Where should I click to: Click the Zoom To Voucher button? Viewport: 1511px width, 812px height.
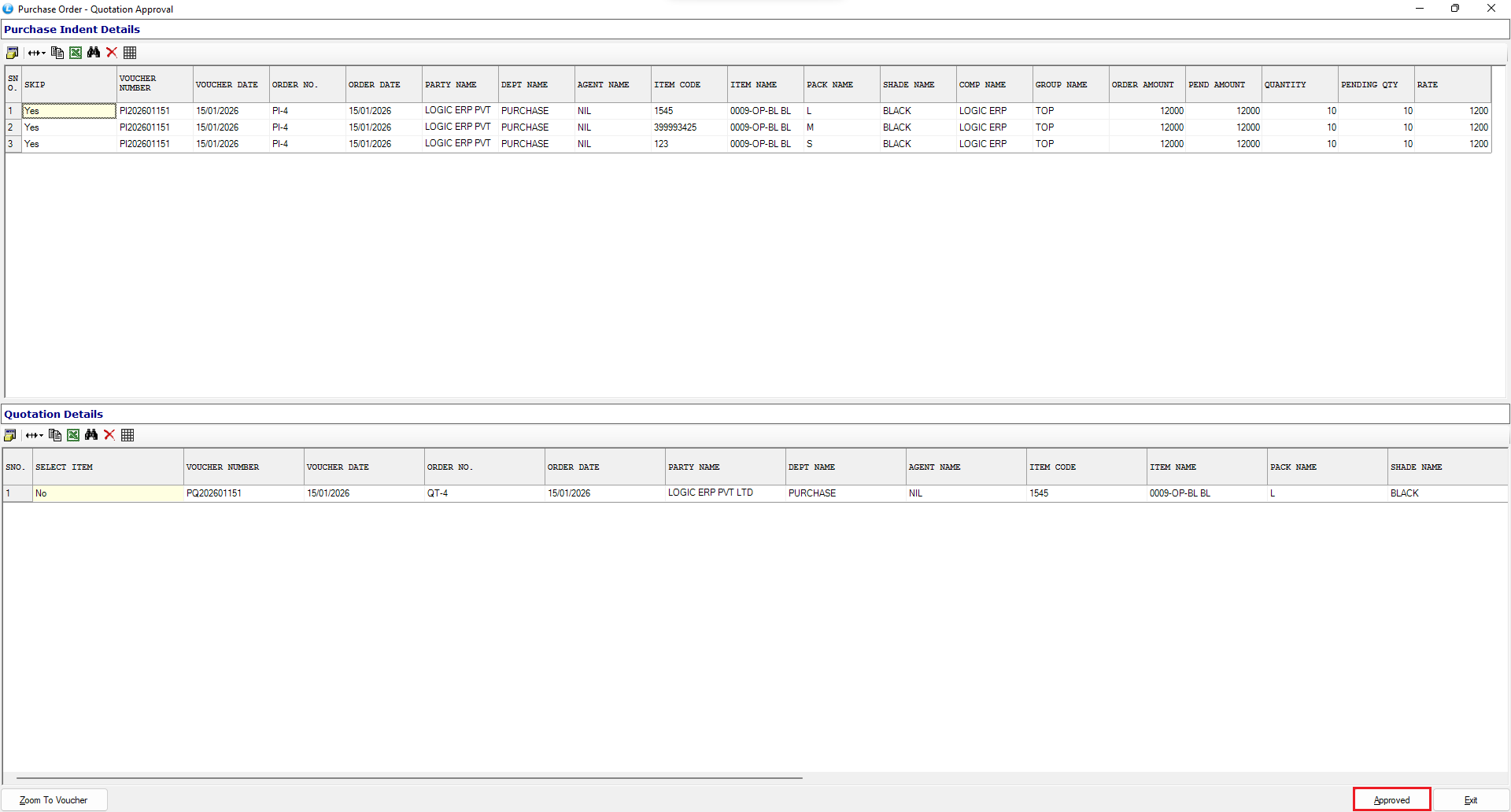(54, 800)
